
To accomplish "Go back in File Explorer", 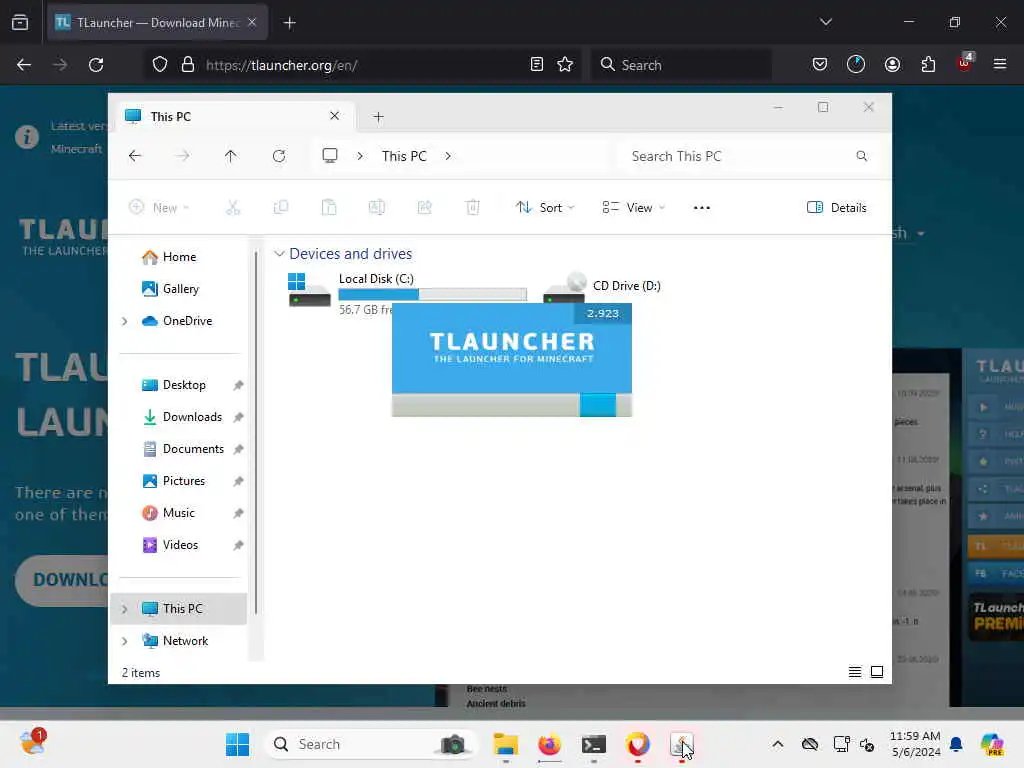I will point(135,156).
